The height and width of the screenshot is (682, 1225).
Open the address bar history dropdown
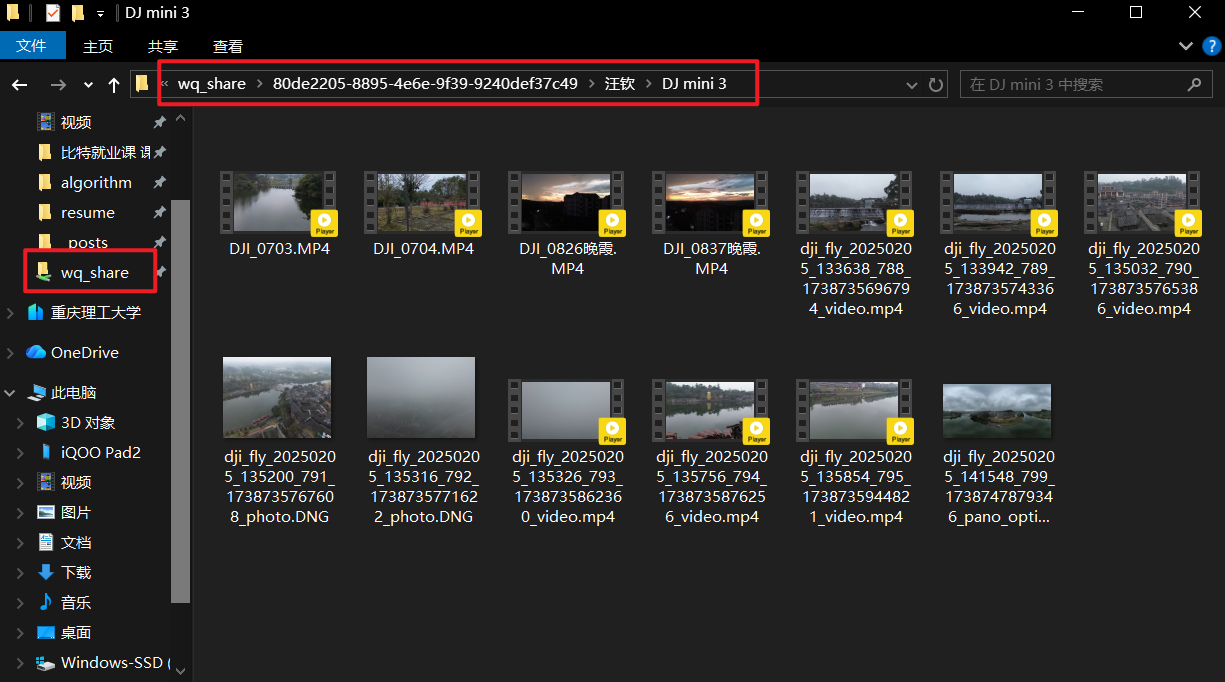coord(911,85)
